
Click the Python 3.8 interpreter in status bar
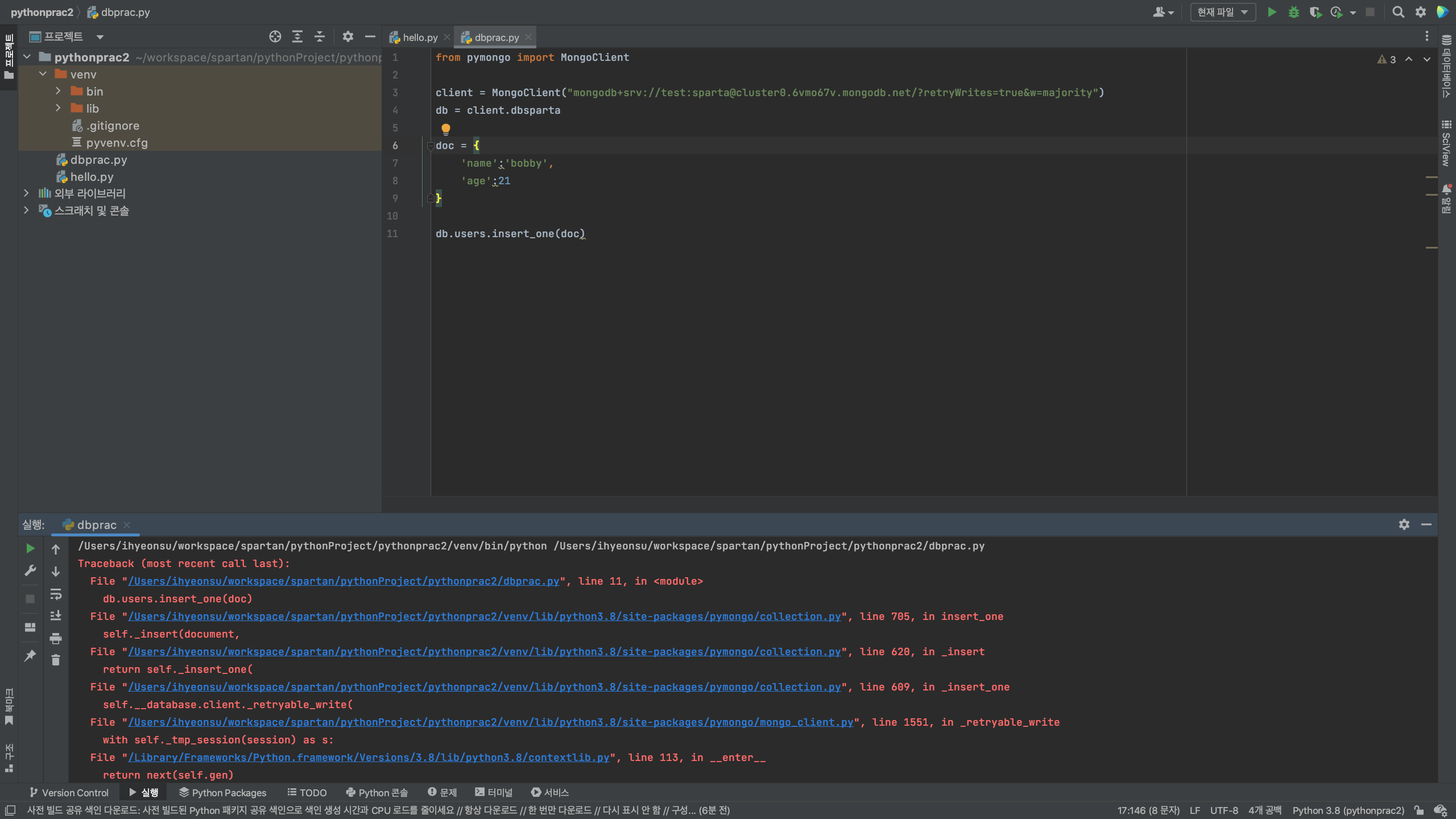pos(1348,810)
